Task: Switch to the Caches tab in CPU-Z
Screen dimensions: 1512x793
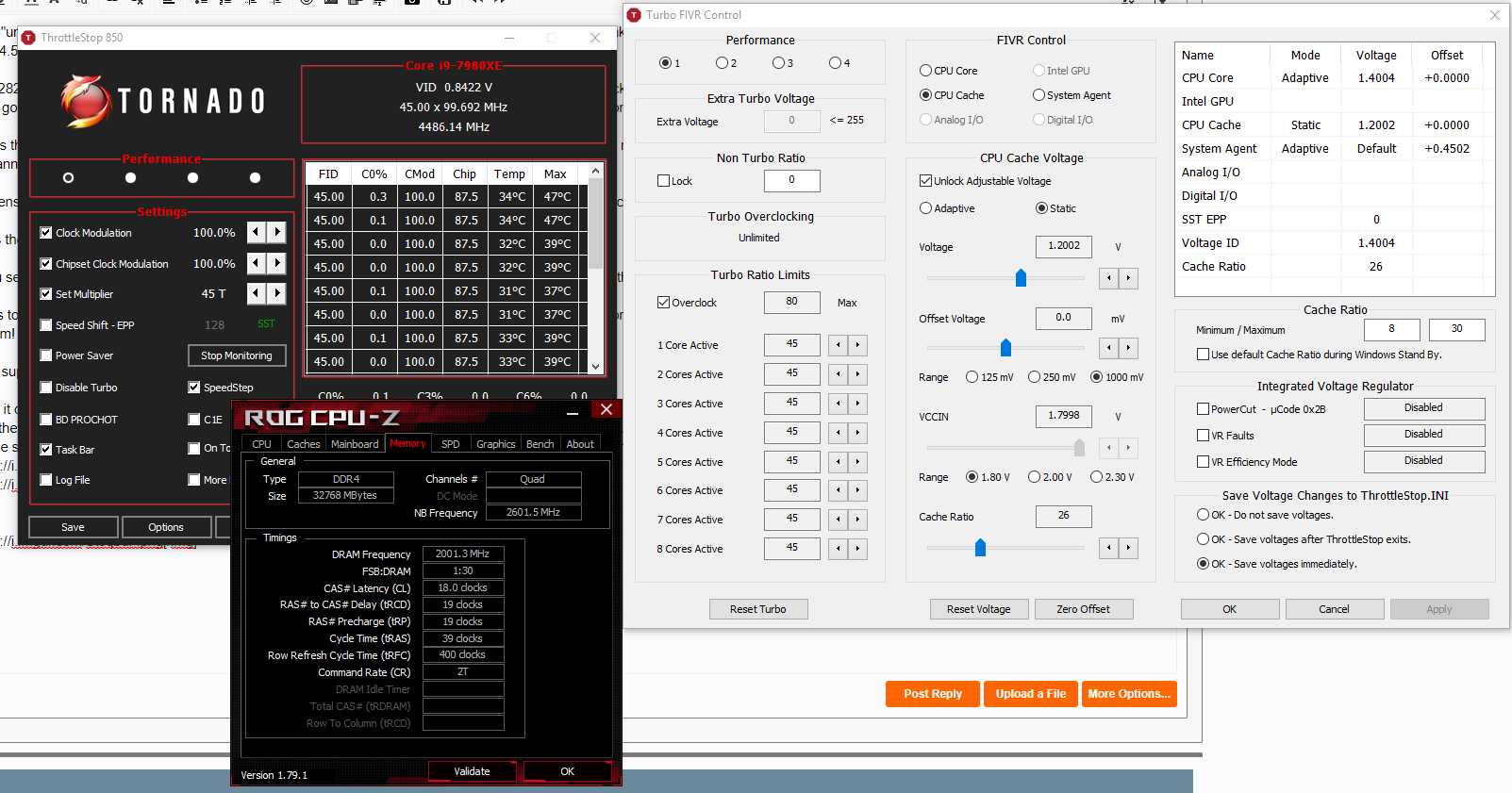Action: coord(304,444)
